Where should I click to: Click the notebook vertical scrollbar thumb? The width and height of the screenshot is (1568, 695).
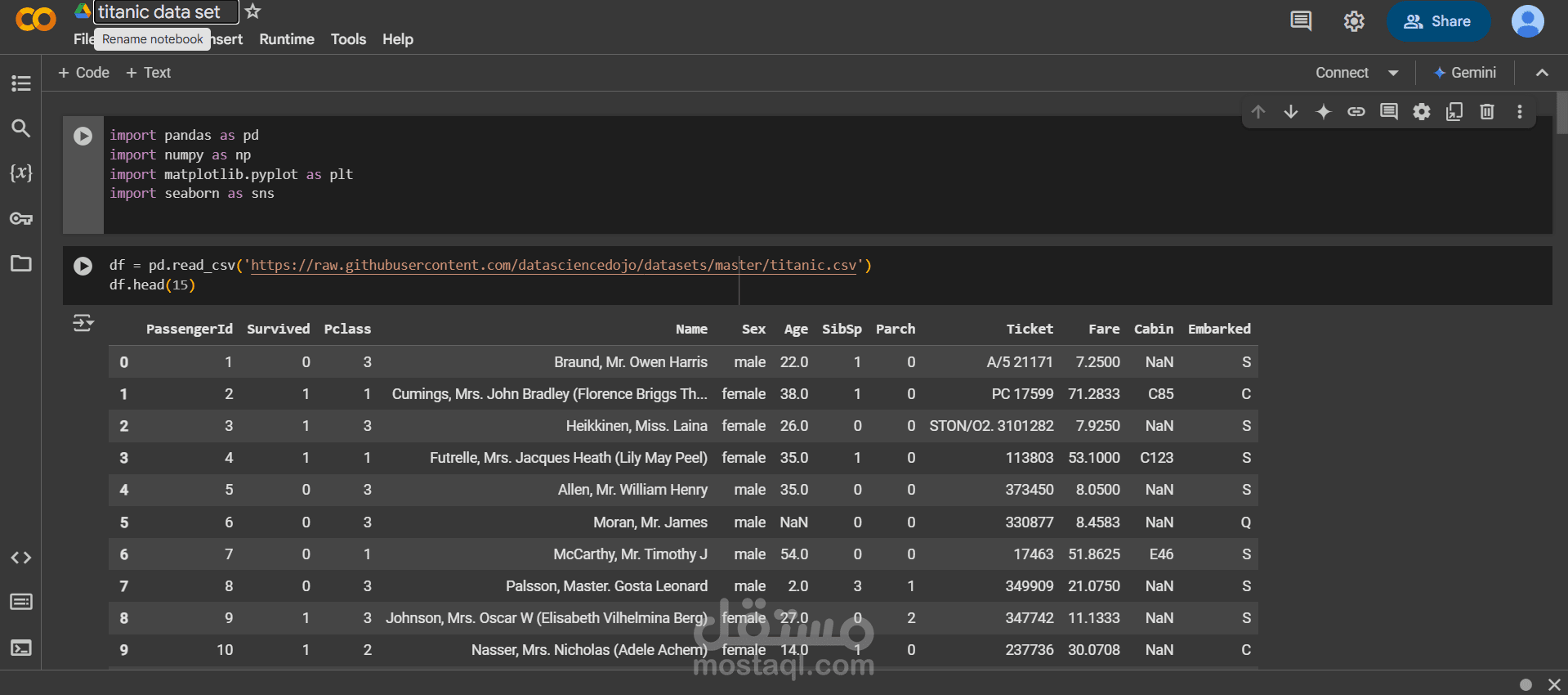(x=1561, y=112)
